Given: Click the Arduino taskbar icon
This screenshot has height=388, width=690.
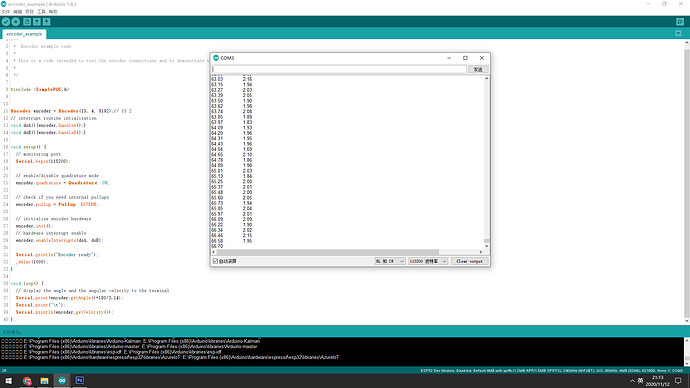Looking at the screenshot, I should pyautogui.click(x=62, y=381).
